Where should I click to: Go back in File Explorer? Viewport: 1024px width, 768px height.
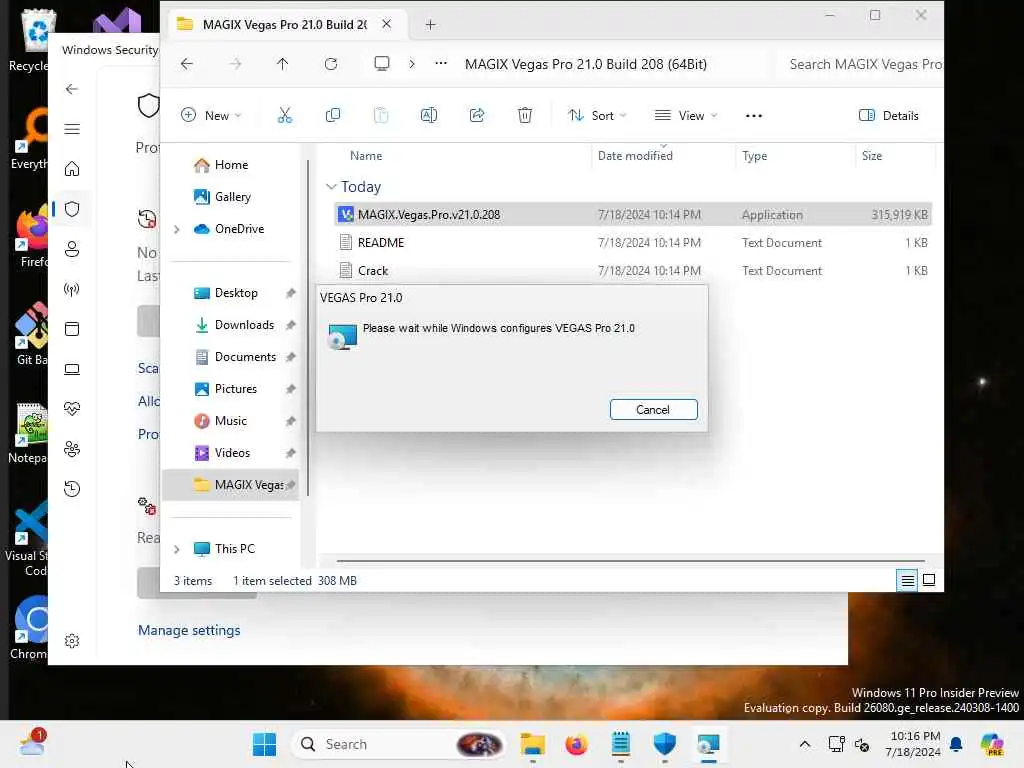coord(187,64)
